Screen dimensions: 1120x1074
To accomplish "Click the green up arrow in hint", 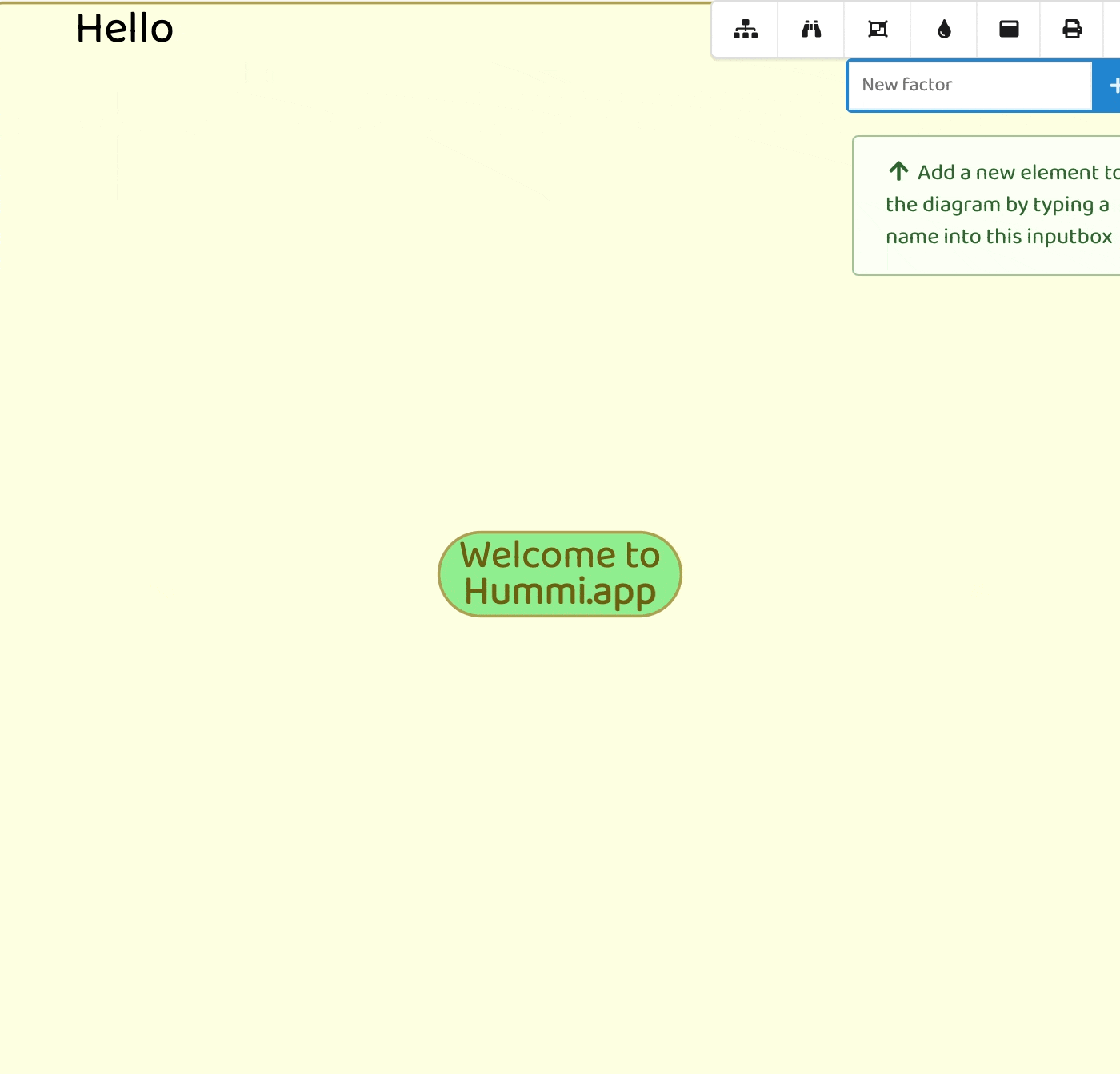I will (898, 171).
